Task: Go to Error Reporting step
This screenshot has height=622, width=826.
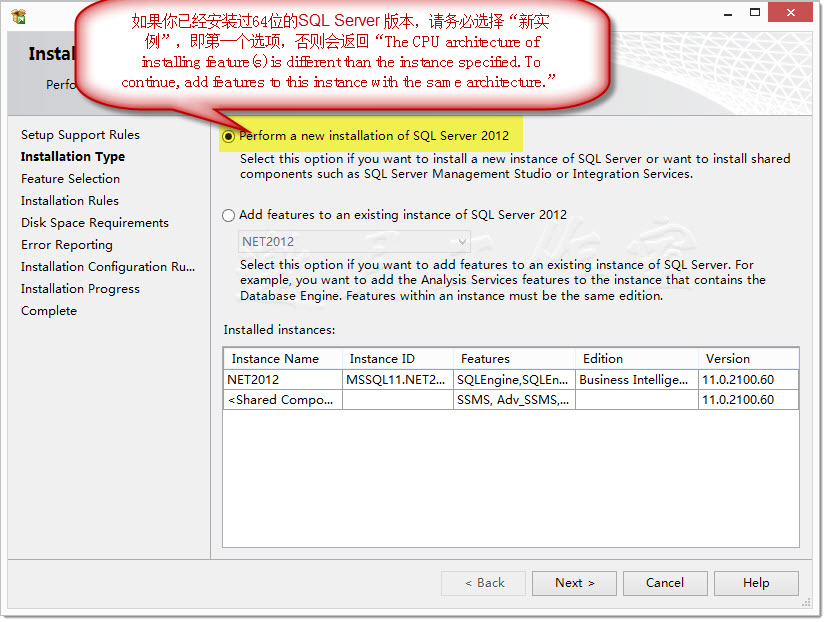Action: pos(67,245)
